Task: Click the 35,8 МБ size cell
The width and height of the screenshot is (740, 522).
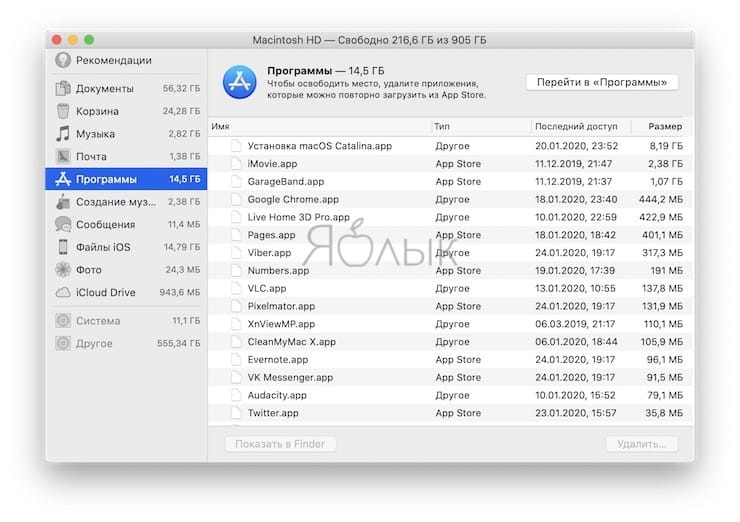Action: 664,413
